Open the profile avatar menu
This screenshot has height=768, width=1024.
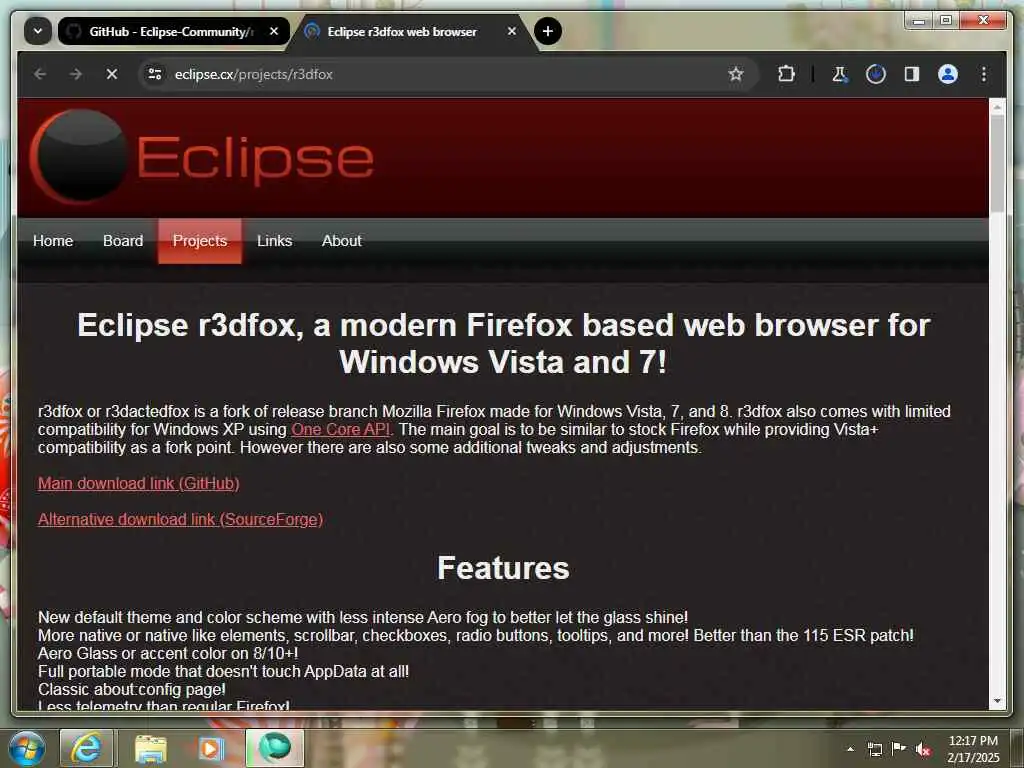[948, 74]
